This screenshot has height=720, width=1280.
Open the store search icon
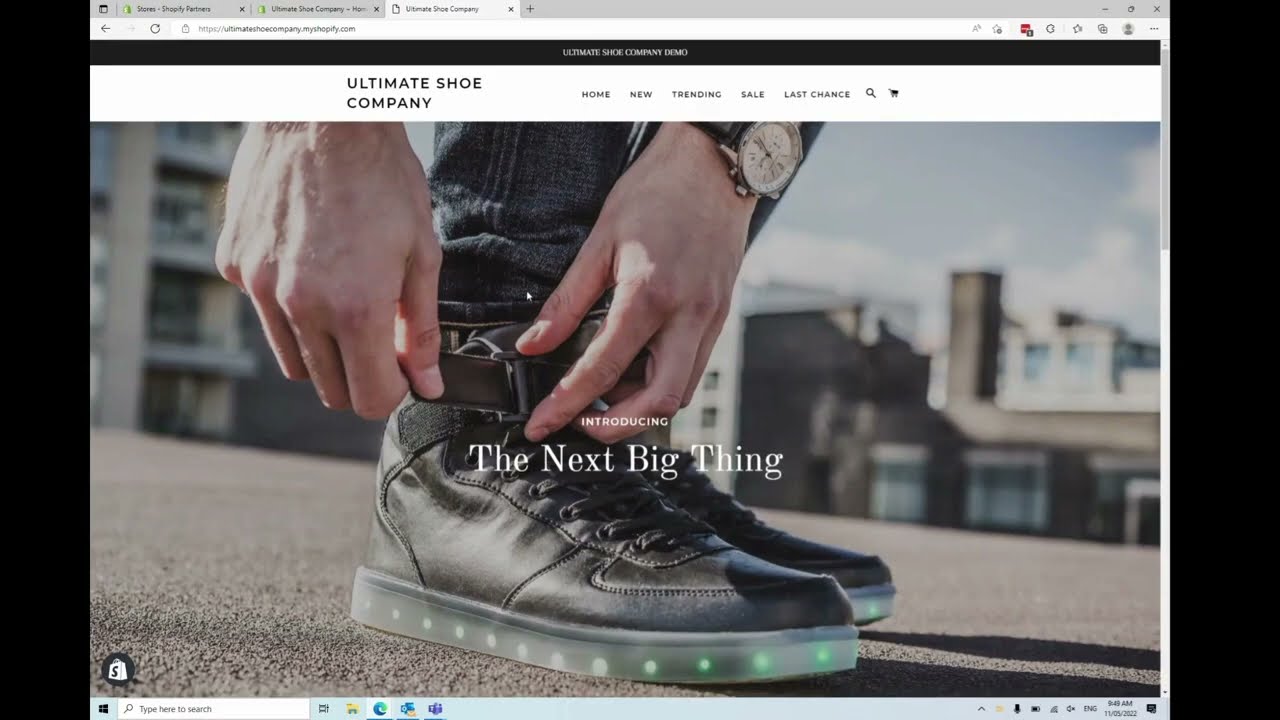coord(870,93)
